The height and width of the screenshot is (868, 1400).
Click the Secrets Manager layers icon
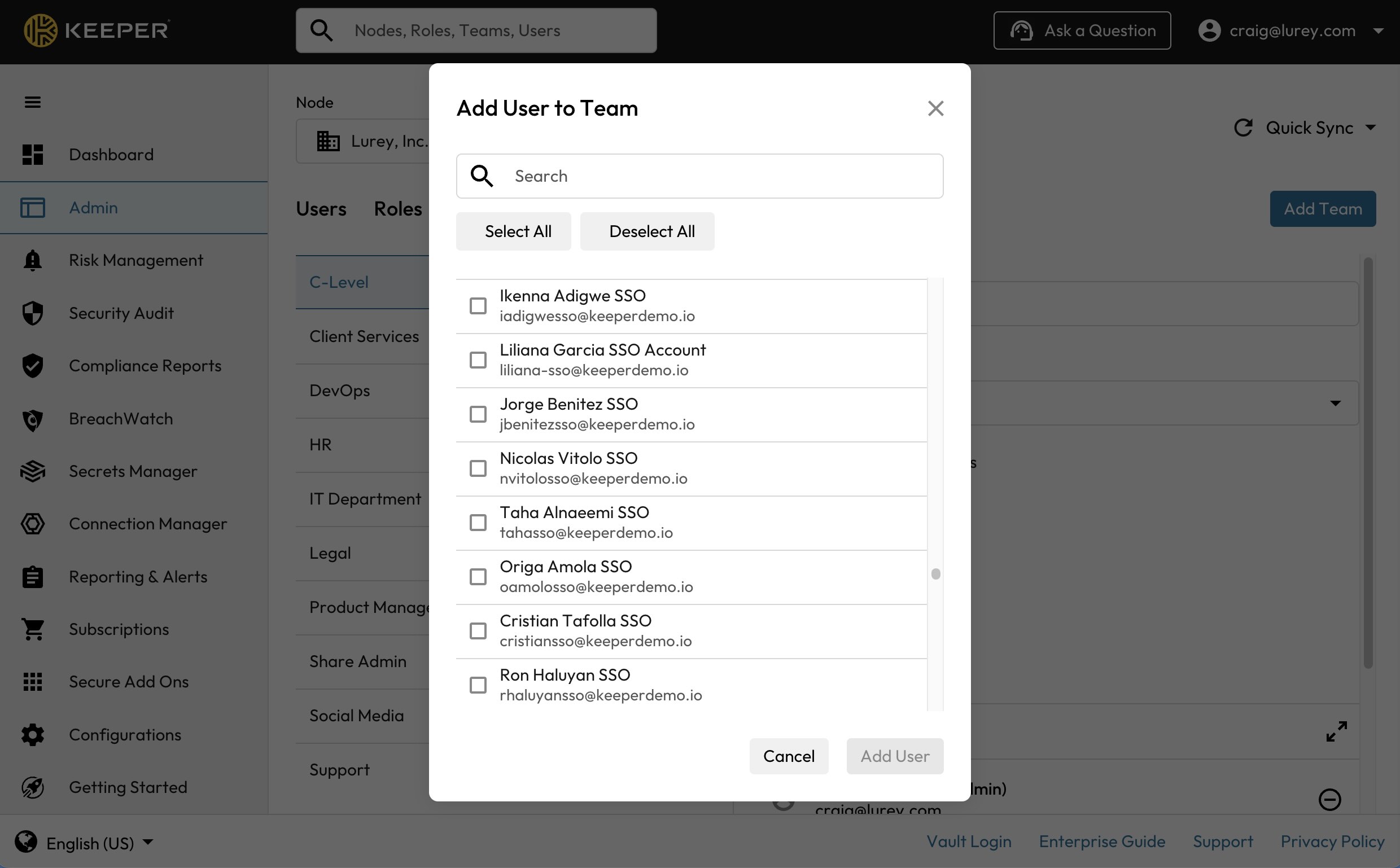pyautogui.click(x=33, y=471)
